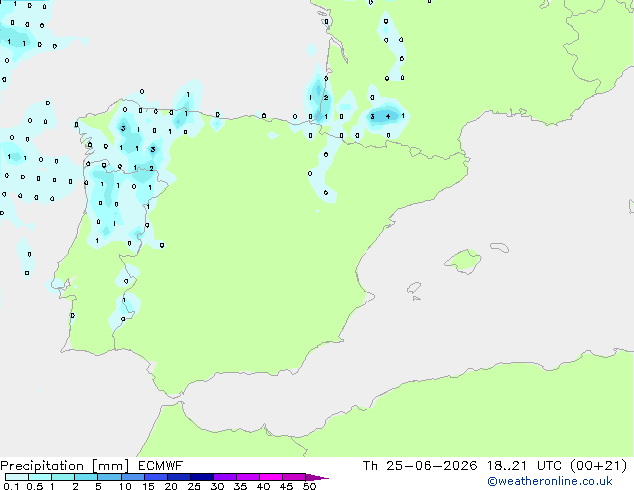Image resolution: width=634 pixels, height=490 pixels.
Task: Select the ECMWF model label
Action: 161,466
